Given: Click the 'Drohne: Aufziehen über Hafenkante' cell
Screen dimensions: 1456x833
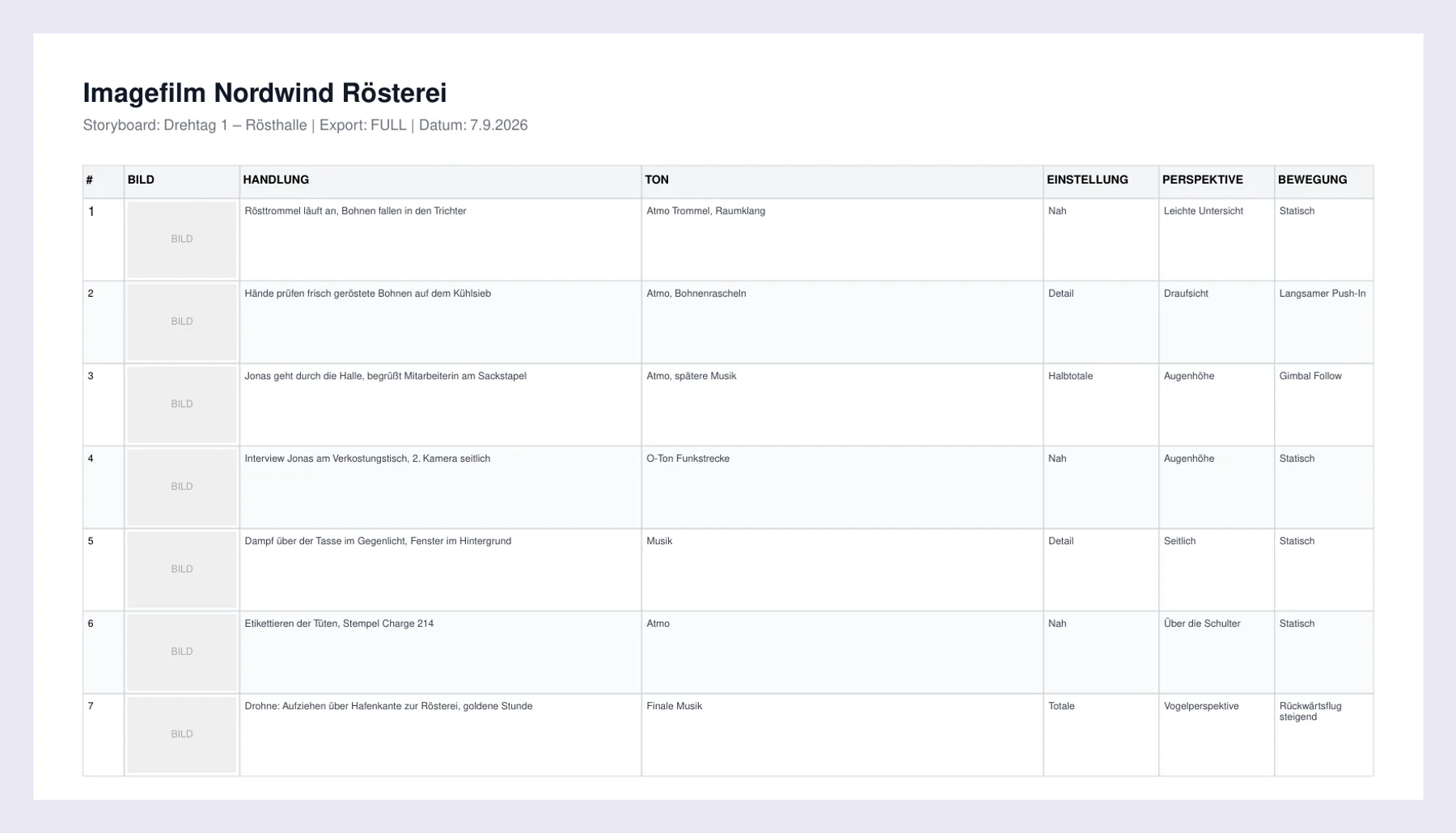Looking at the screenshot, I should click(x=440, y=734).
